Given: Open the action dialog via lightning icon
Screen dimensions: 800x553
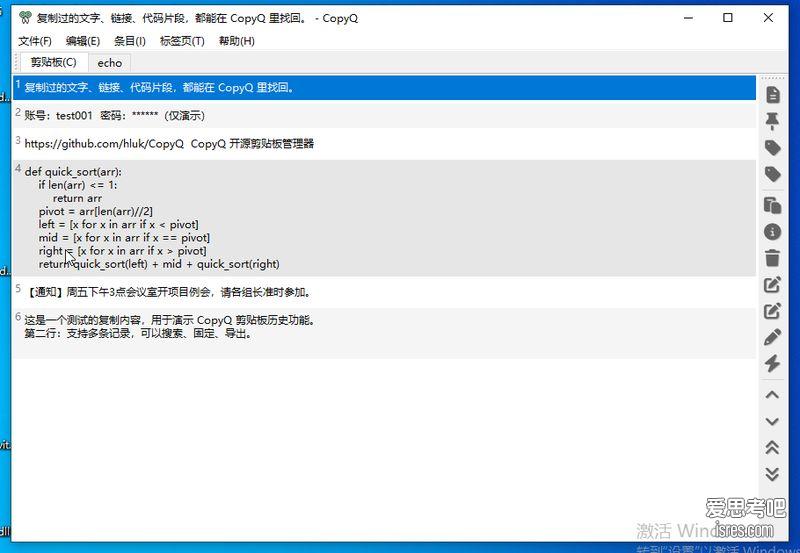Looking at the screenshot, I should pyautogui.click(x=772, y=363).
